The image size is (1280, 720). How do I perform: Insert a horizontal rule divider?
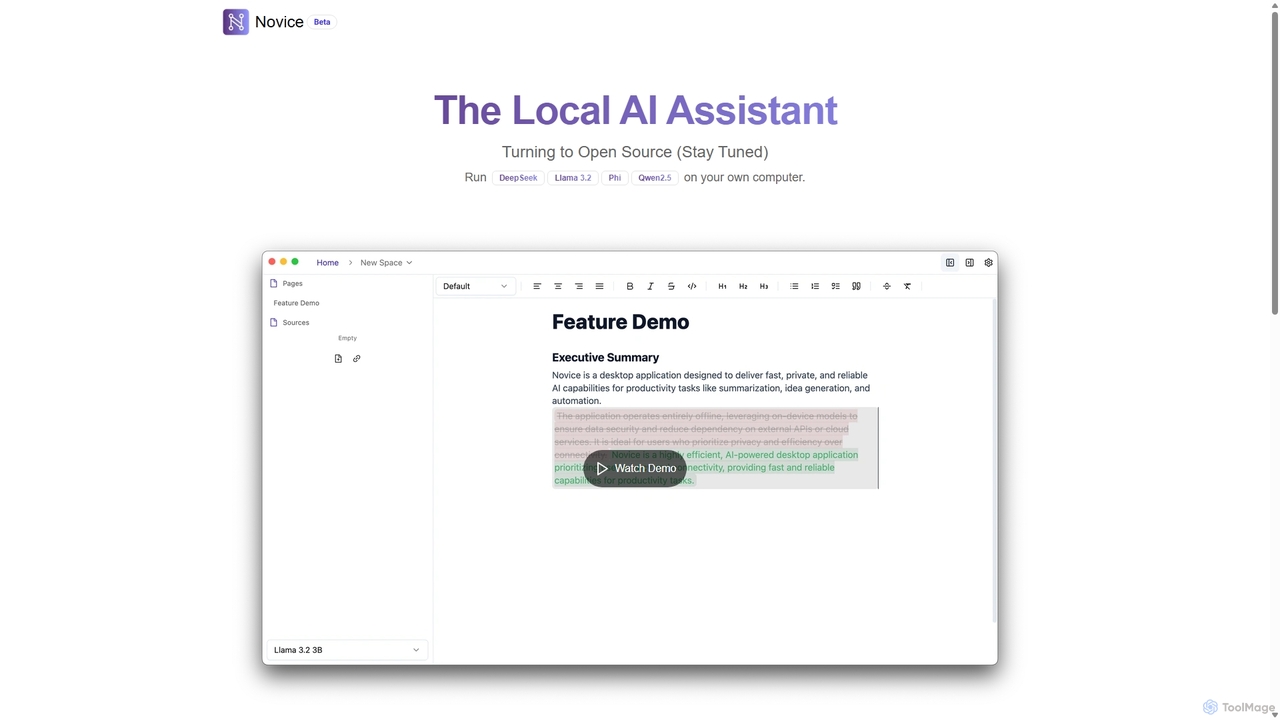click(886, 286)
